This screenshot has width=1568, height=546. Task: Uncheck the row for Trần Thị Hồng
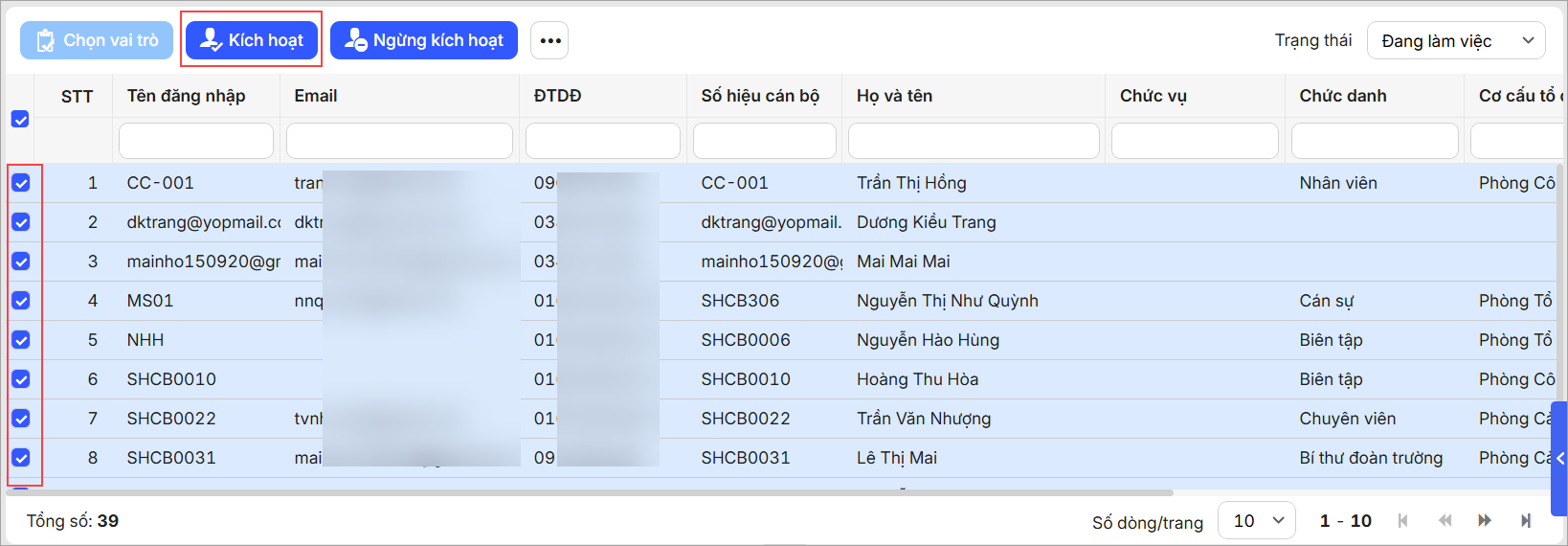pos(21,183)
